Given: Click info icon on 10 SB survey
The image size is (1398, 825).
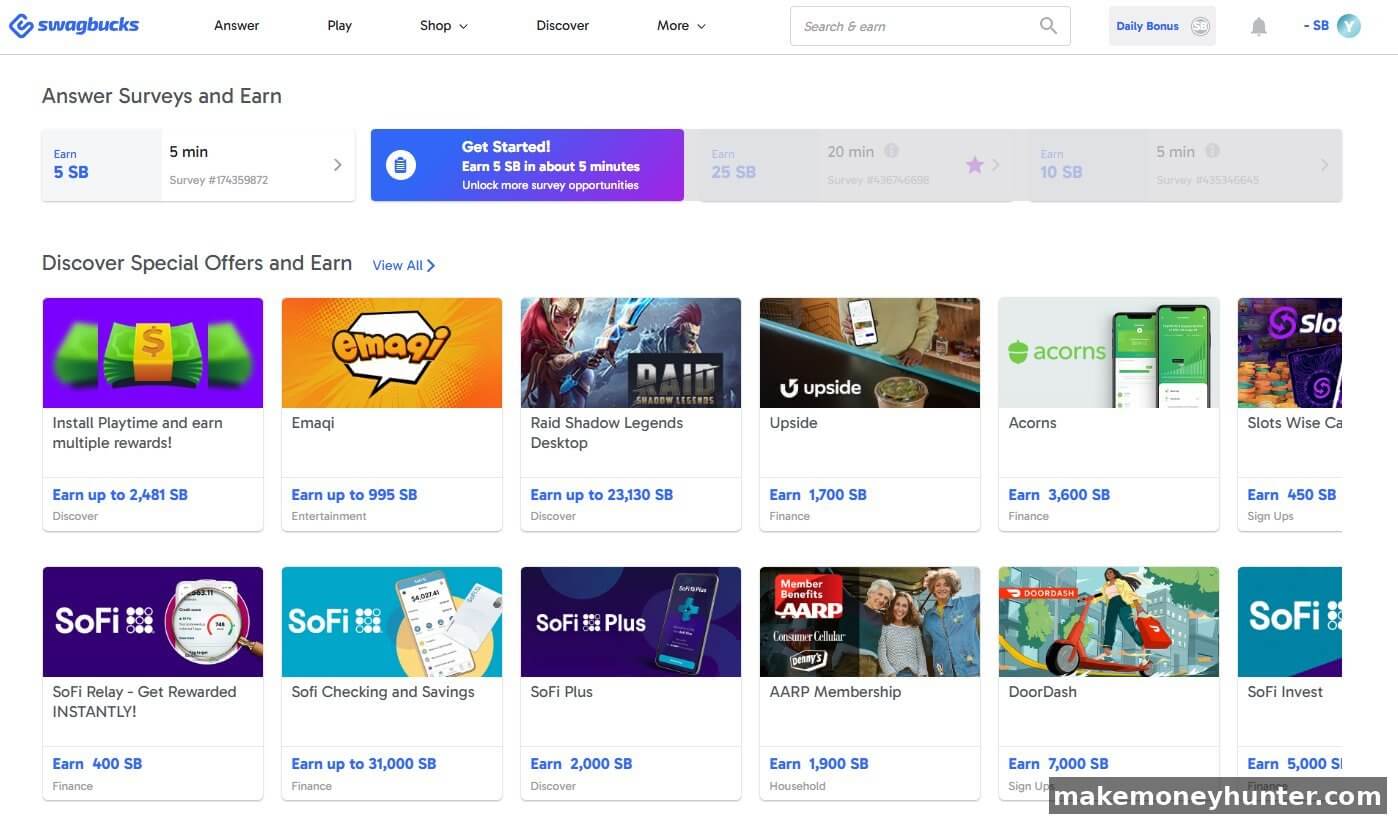Looking at the screenshot, I should (1212, 151).
